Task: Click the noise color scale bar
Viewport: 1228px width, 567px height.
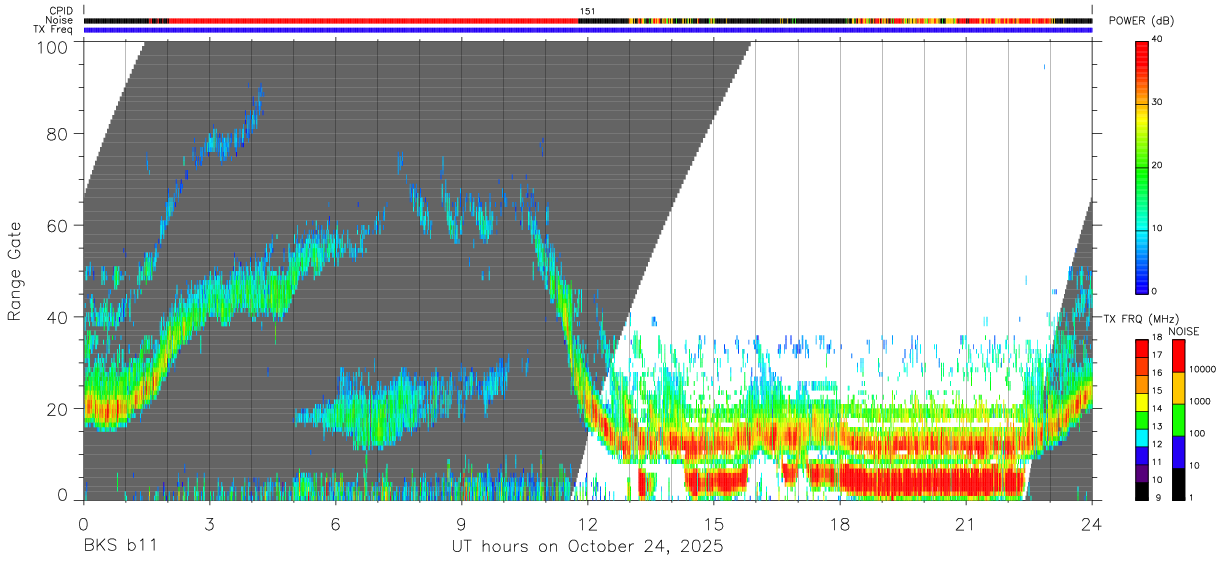Action: pyautogui.click(x=1179, y=420)
